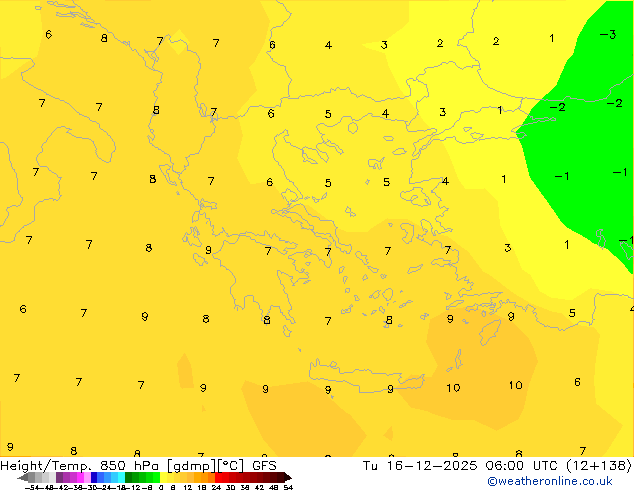This screenshot has height=490, width=634.
Task: Click the '[°C]' unit label
Action: pos(231,466)
